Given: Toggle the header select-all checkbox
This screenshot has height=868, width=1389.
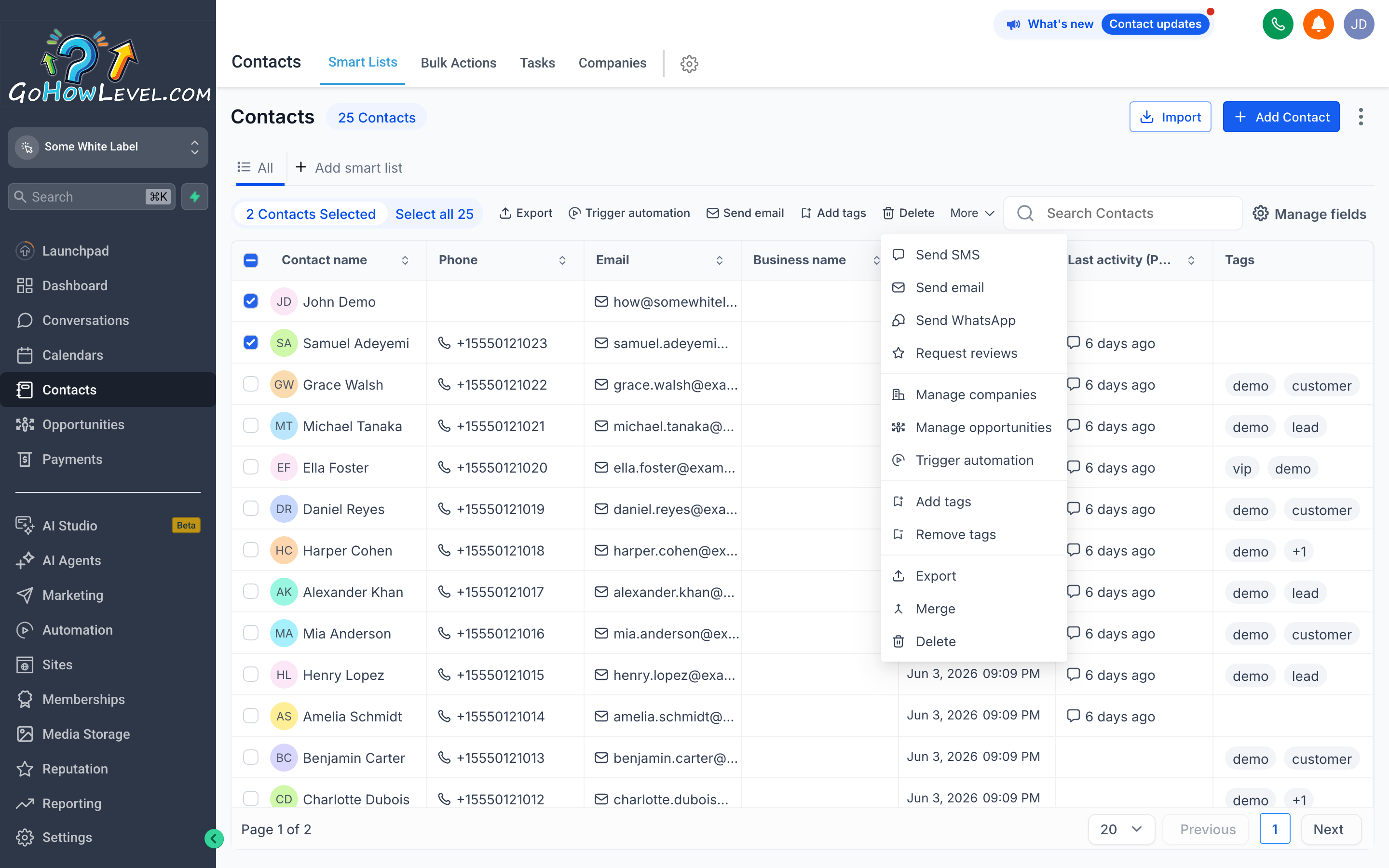Looking at the screenshot, I should (x=251, y=260).
